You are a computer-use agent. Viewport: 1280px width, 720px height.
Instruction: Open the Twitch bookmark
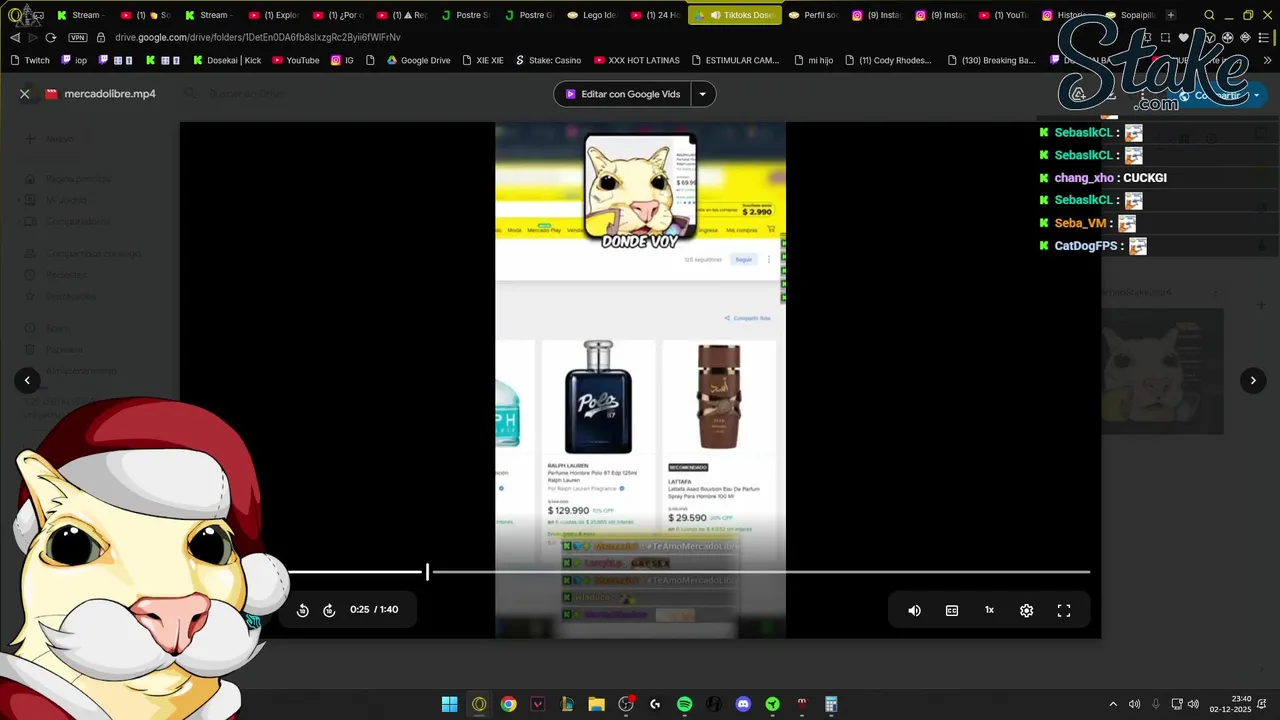tap(29, 60)
